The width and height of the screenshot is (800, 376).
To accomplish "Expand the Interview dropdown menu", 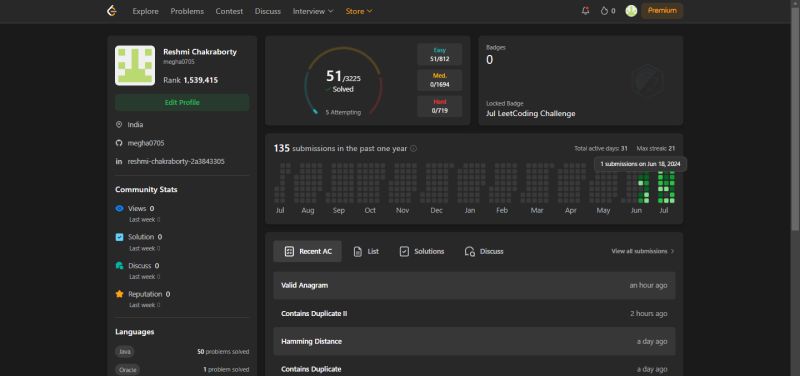I will tap(313, 11).
